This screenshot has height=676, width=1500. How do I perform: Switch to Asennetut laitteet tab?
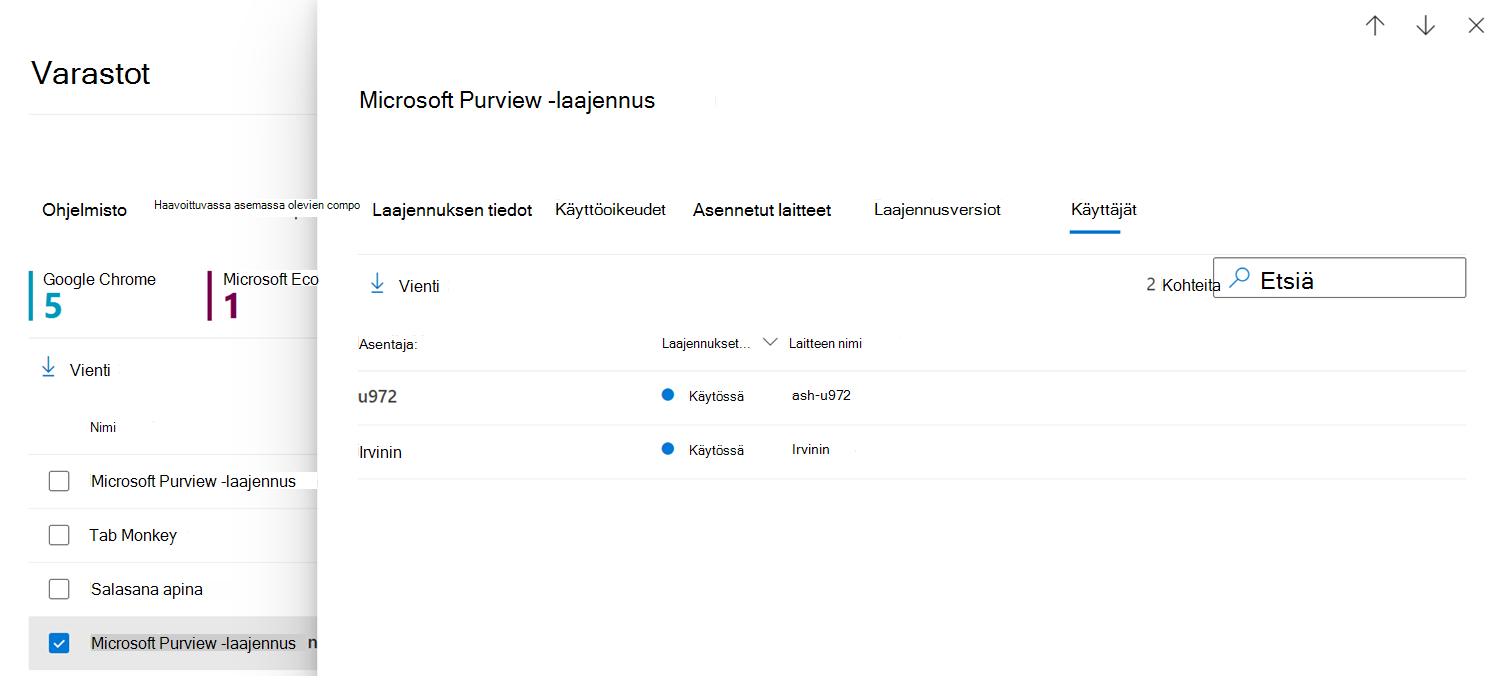tap(762, 210)
